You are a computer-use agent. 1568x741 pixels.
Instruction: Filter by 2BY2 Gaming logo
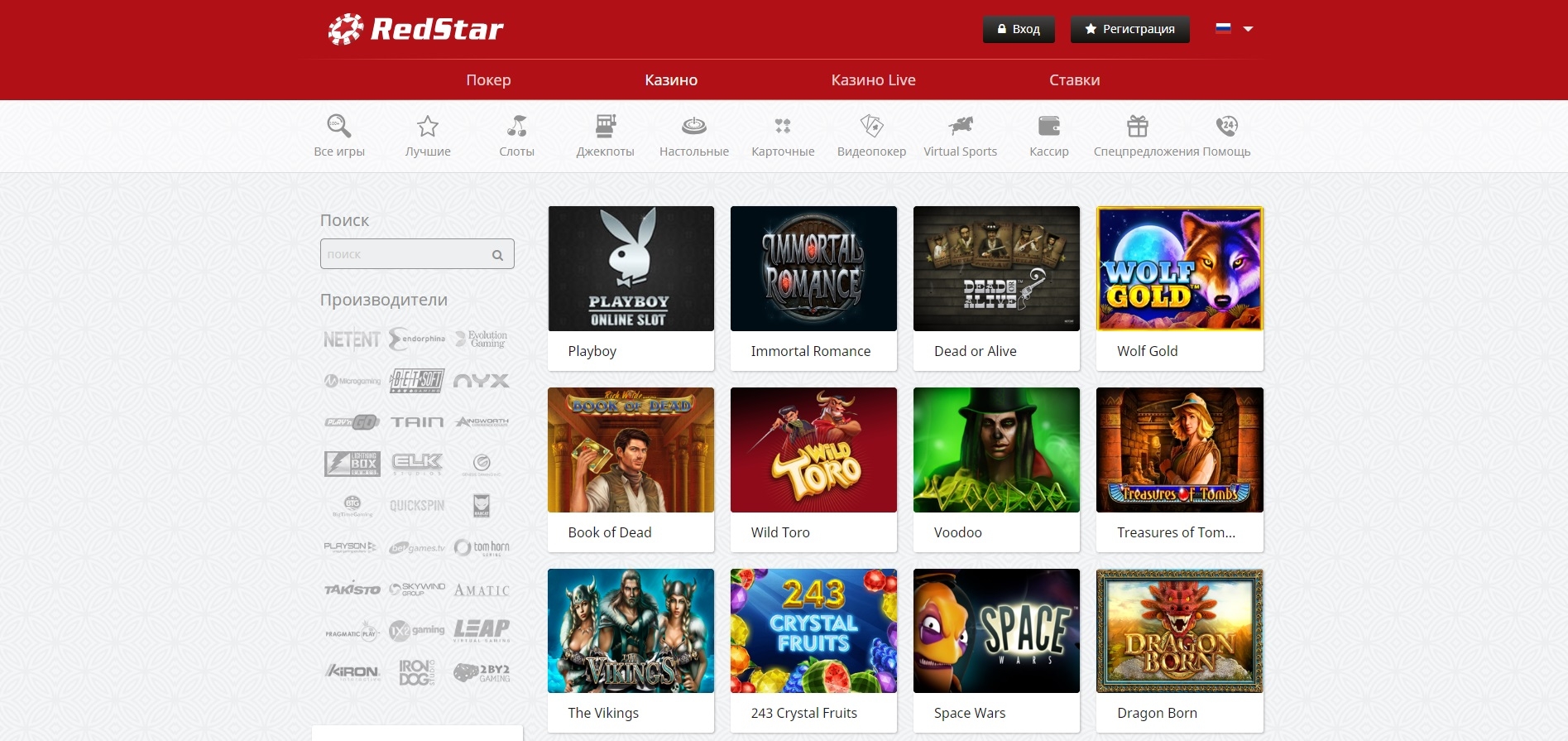tap(482, 672)
